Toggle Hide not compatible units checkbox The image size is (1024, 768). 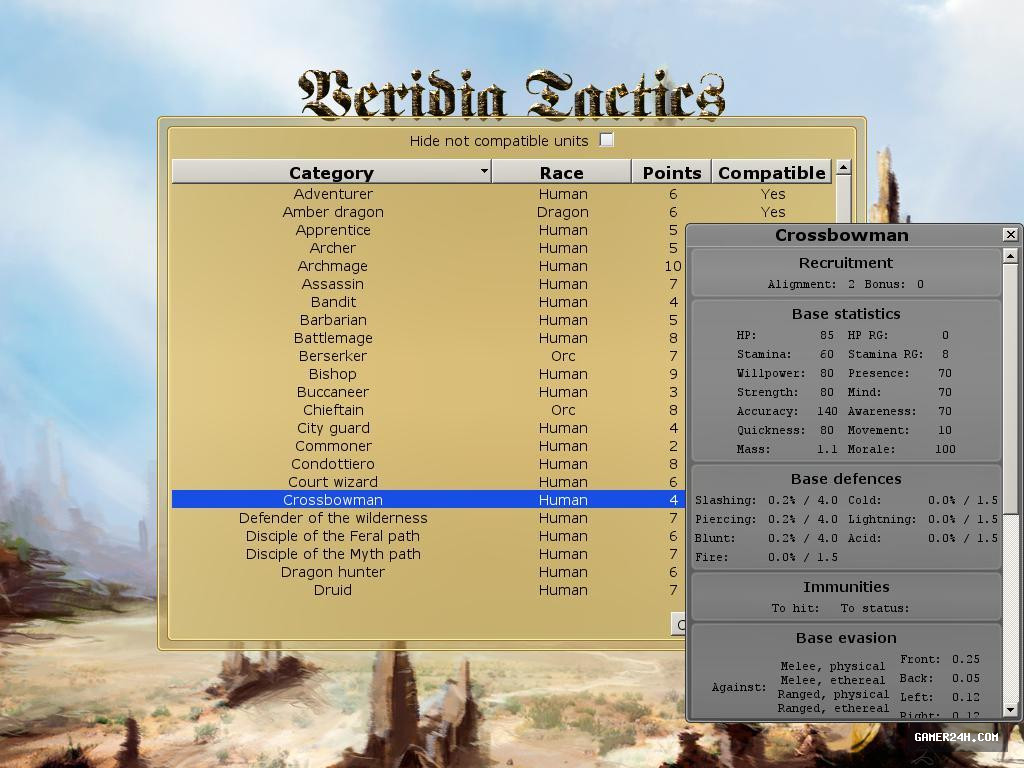[x=607, y=140]
